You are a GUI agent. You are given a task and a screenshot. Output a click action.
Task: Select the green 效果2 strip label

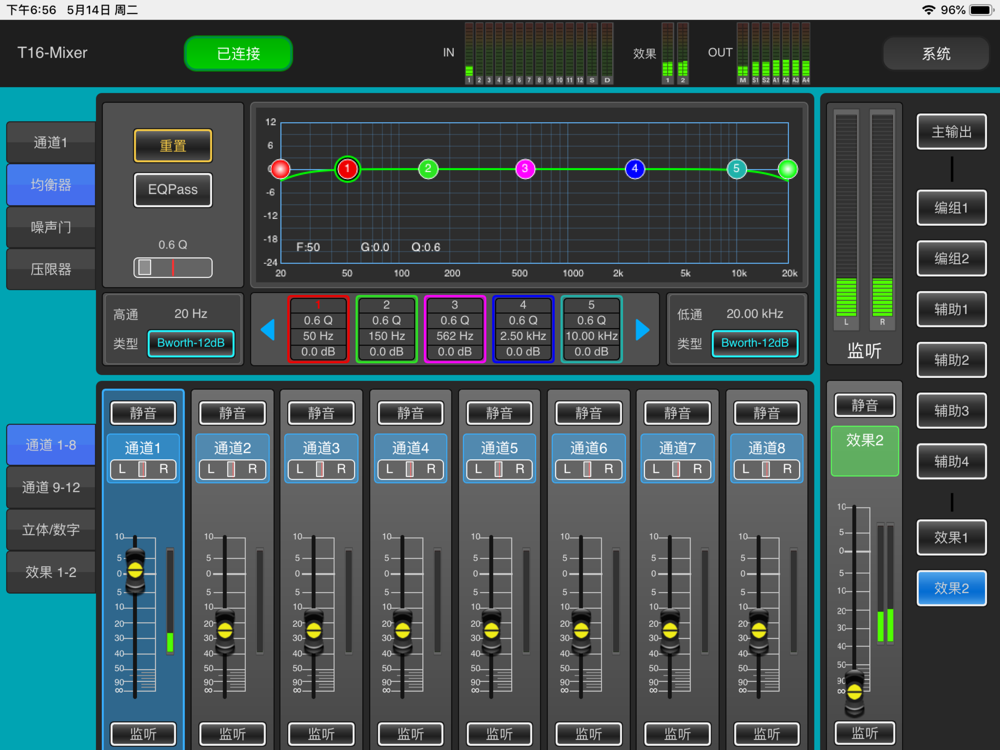click(x=865, y=450)
